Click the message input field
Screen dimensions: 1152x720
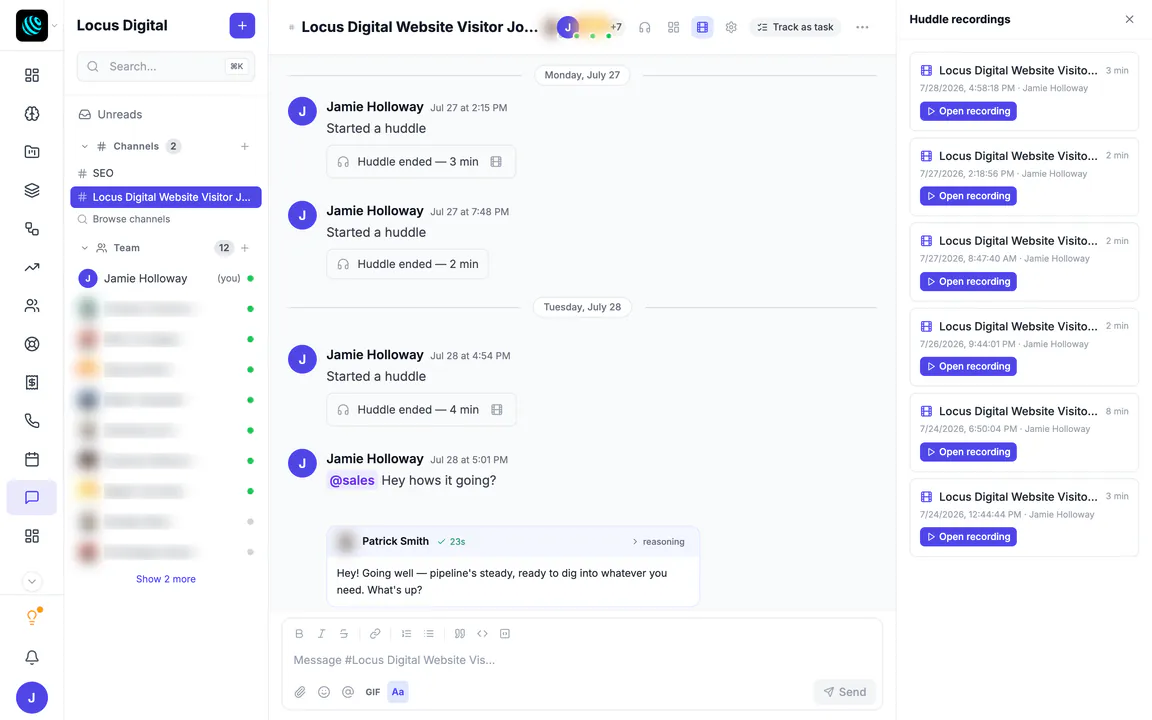click(x=582, y=660)
